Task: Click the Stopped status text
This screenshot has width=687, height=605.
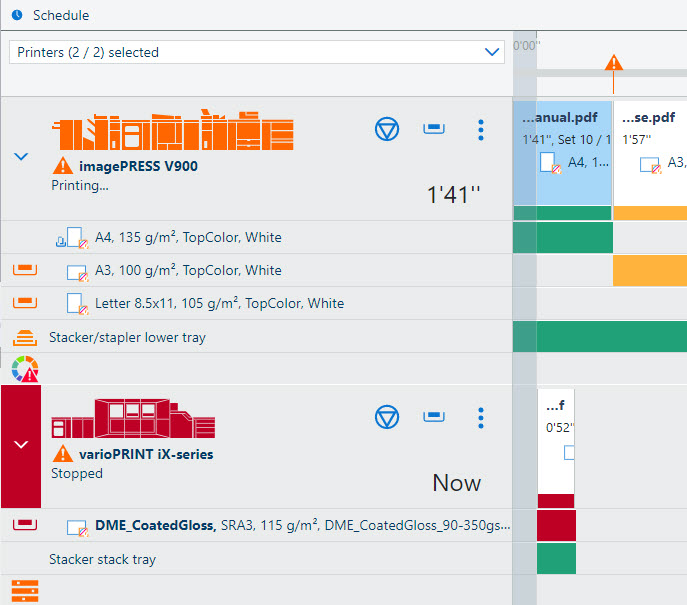Action: tap(77, 473)
